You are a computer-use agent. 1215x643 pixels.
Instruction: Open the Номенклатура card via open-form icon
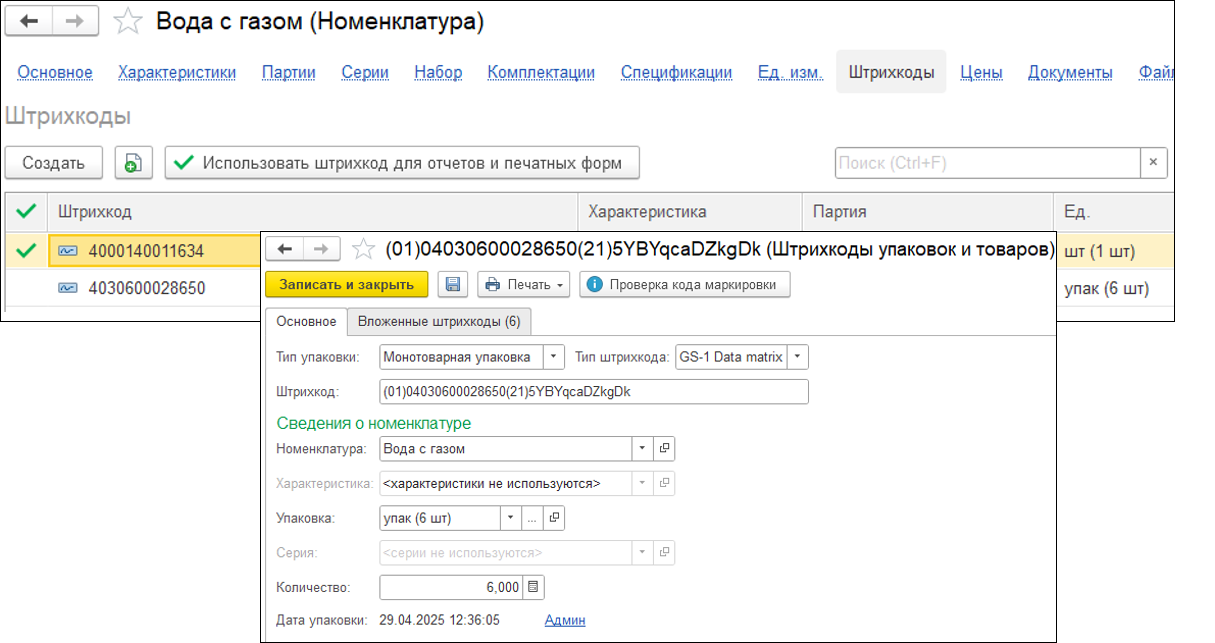pos(663,448)
